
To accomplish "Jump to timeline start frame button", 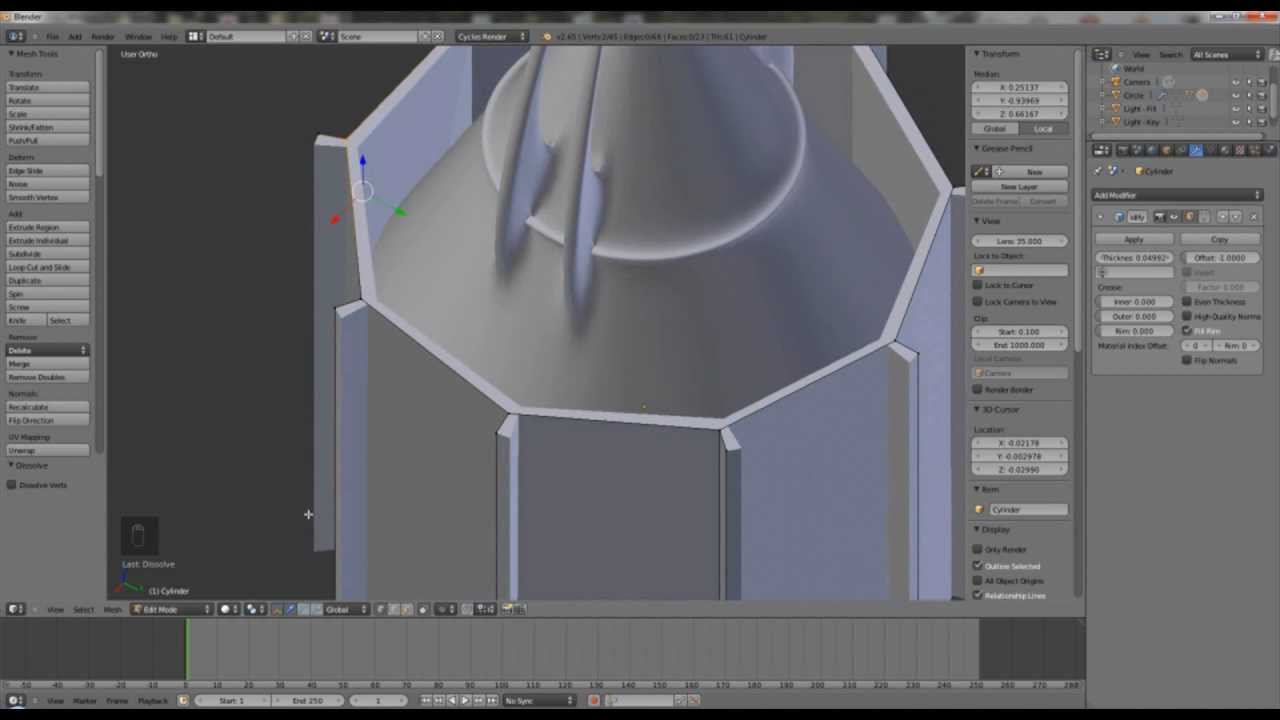I will [x=425, y=700].
